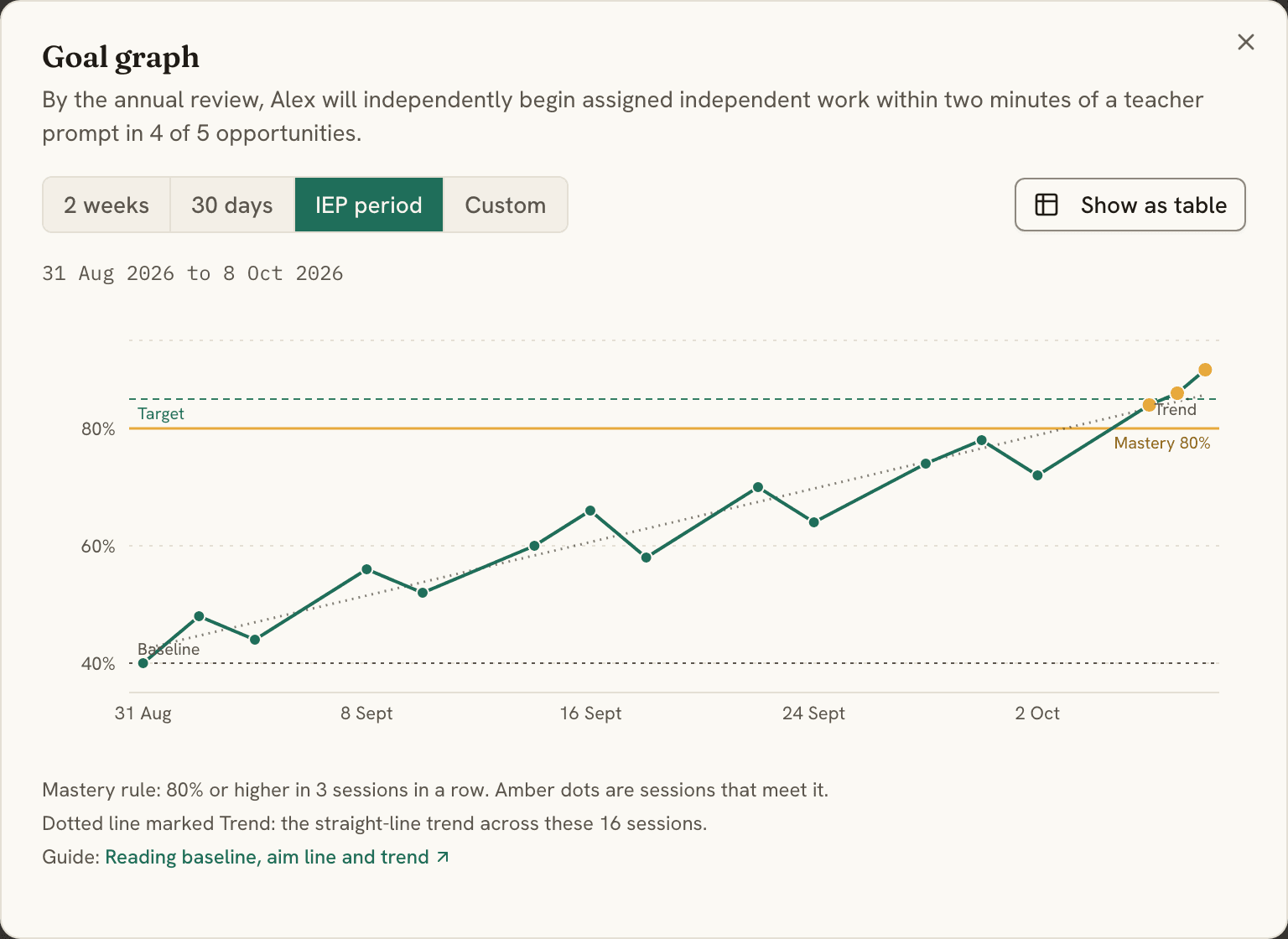Click the 40% y-axis label
This screenshot has width=1288, height=939.
[x=98, y=664]
